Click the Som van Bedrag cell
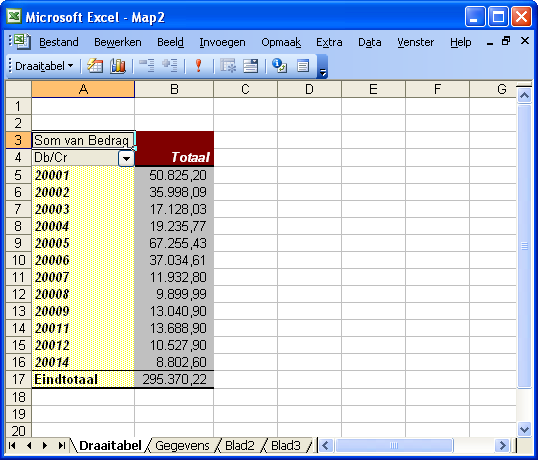The height and width of the screenshot is (460, 538). pyautogui.click(x=83, y=140)
